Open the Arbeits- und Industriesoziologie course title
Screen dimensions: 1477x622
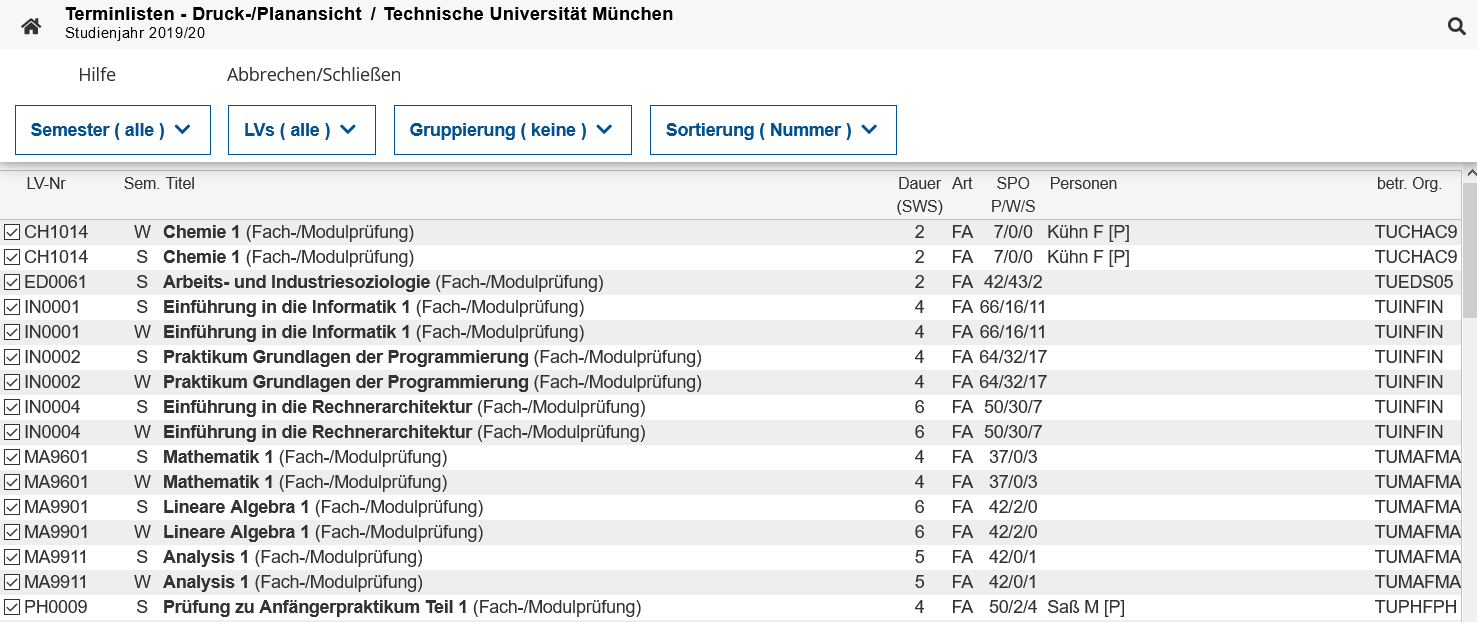[x=296, y=282]
